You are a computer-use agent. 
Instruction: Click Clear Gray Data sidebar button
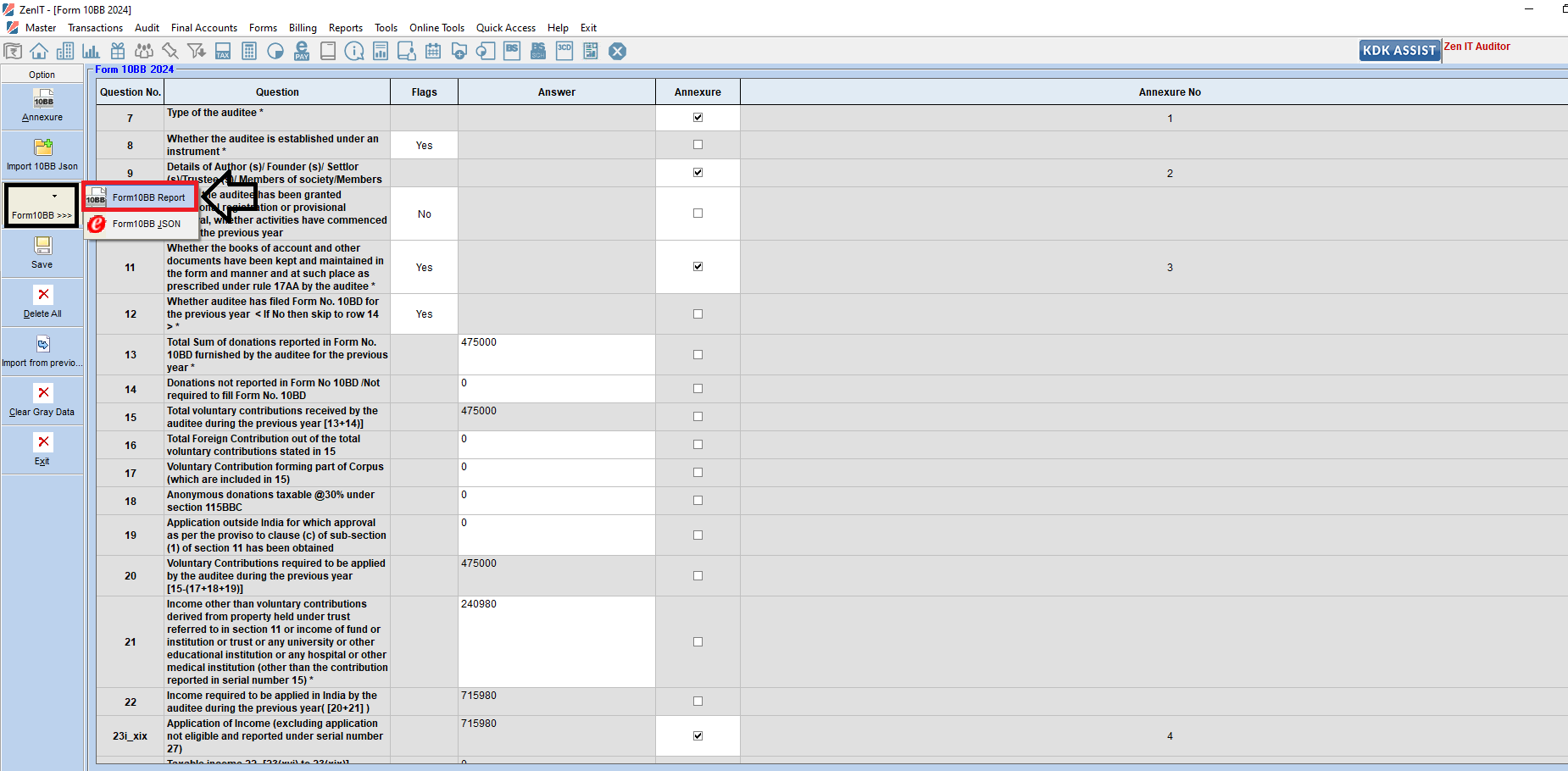pyautogui.click(x=42, y=401)
